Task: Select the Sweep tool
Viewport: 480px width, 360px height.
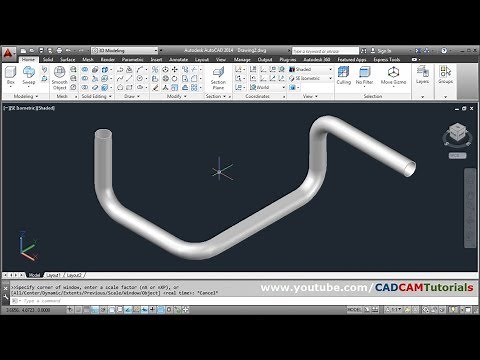Action: point(29,76)
